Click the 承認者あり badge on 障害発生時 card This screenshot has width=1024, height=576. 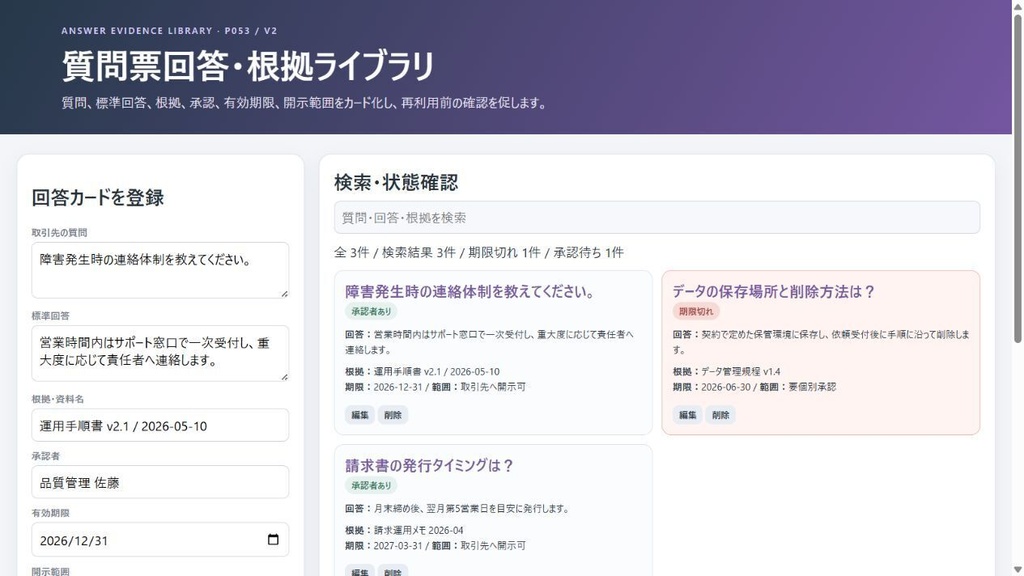[x=371, y=312]
